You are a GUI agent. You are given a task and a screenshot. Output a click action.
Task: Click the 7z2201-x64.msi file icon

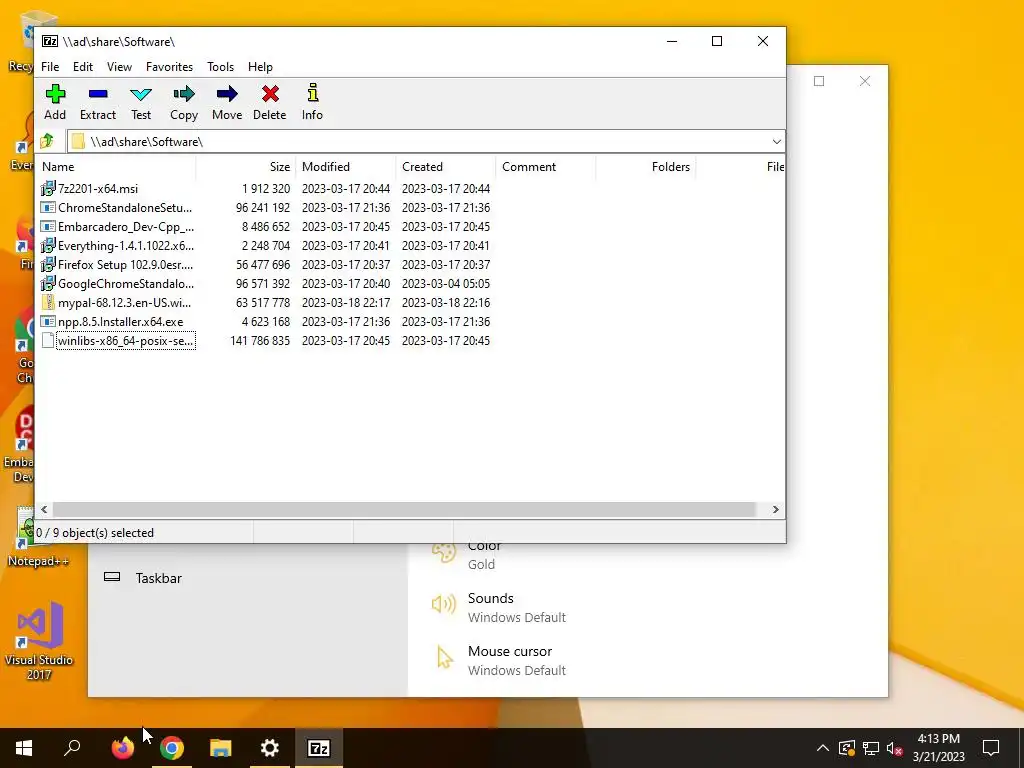tap(48, 189)
